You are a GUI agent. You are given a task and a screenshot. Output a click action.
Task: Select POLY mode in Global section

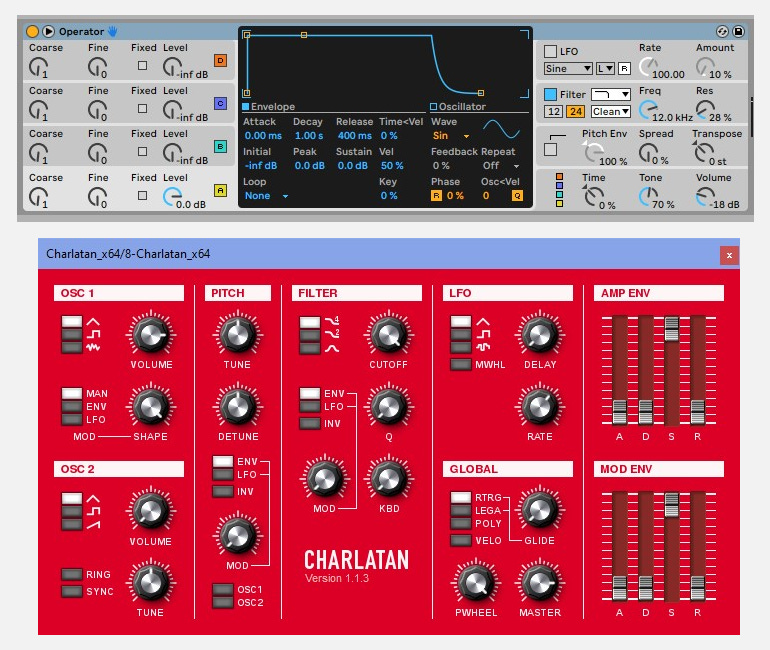(x=461, y=523)
